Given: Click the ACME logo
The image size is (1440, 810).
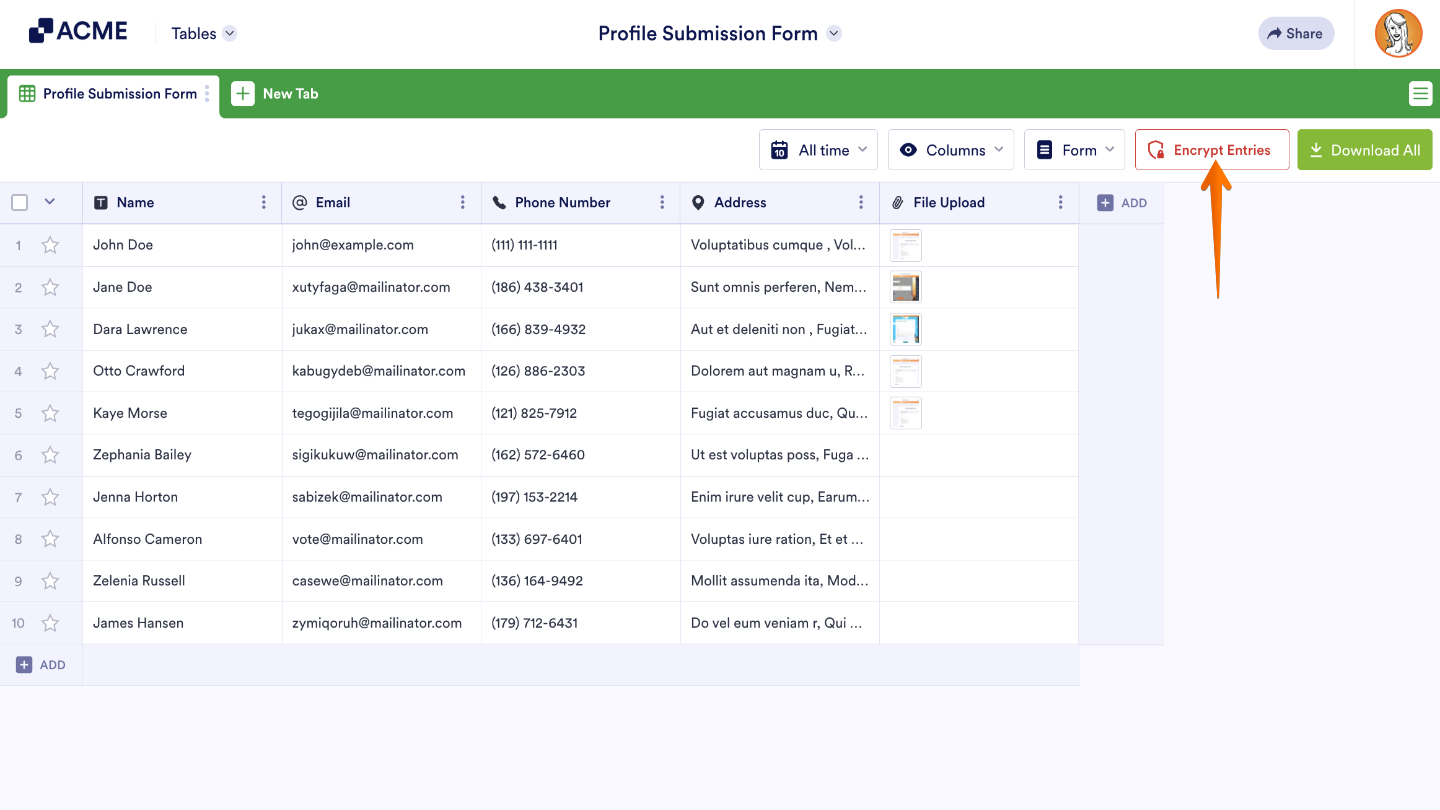Looking at the screenshot, I should coord(78,29).
